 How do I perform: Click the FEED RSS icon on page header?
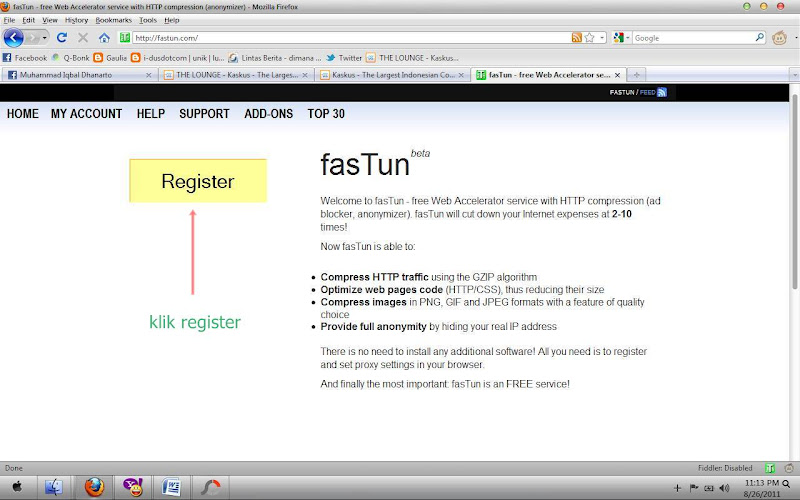coord(662,92)
